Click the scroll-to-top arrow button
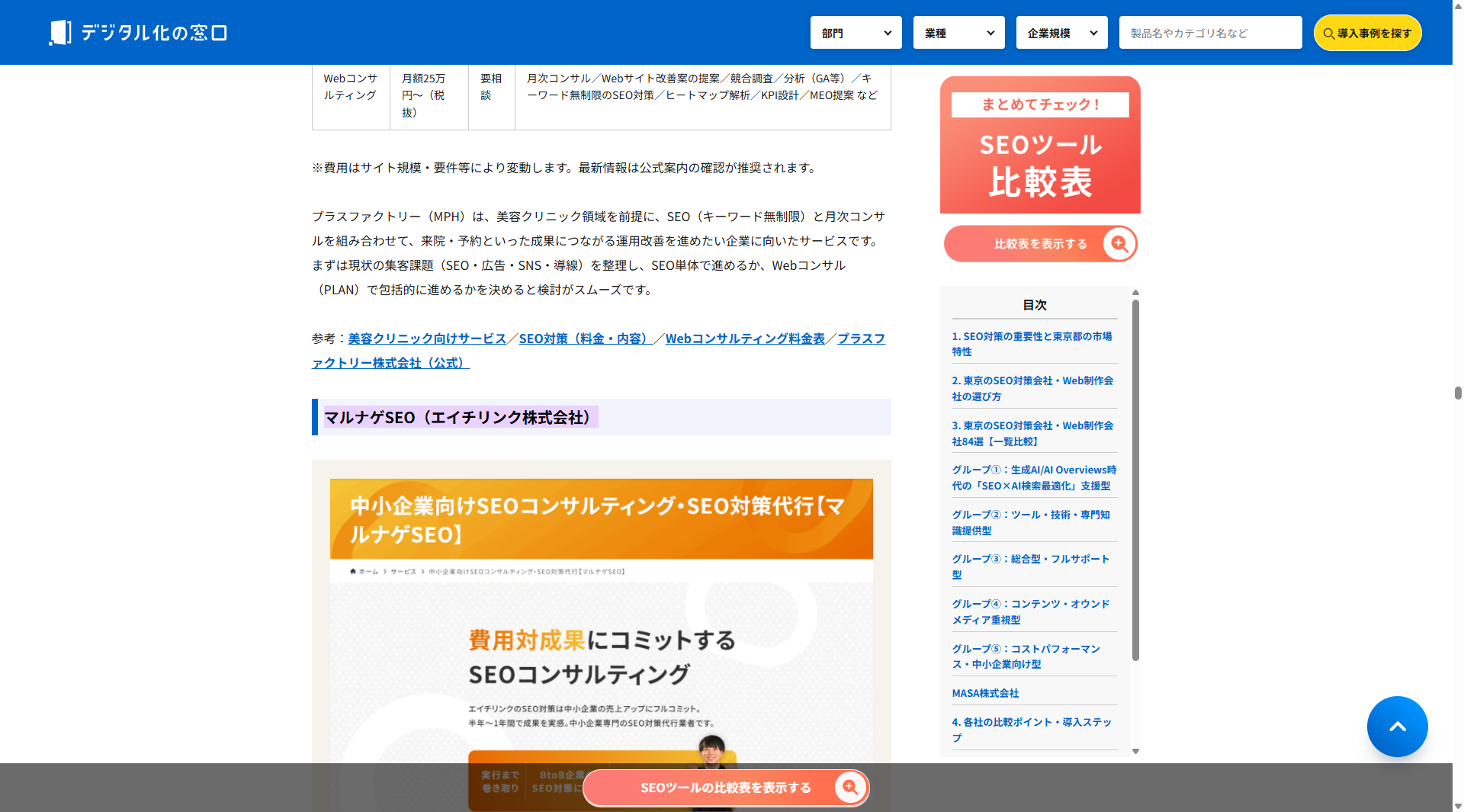Viewport: 1464px width, 812px height. (x=1397, y=727)
